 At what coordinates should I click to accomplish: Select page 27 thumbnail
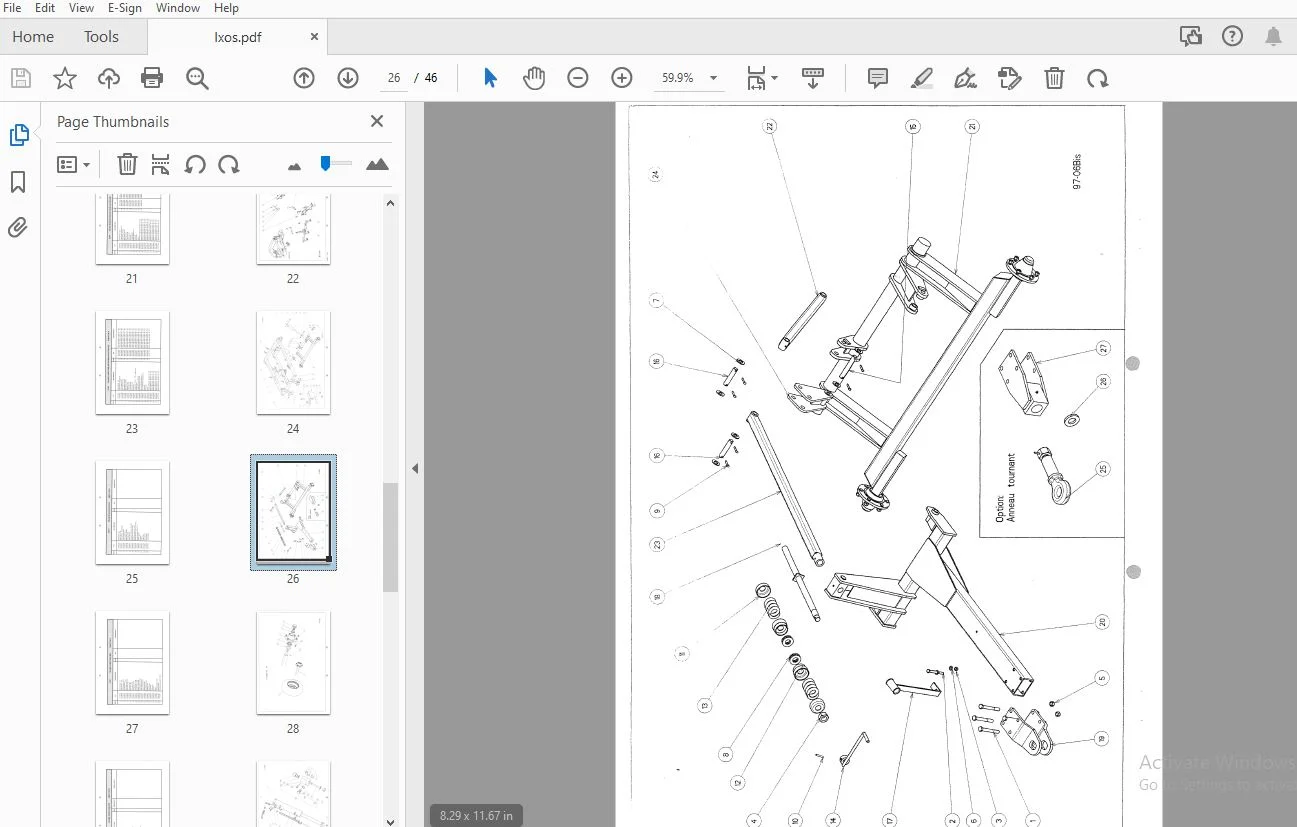[x=132, y=662]
